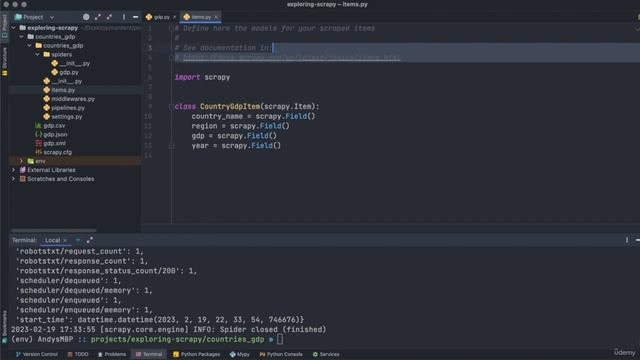
Task: Click the 'region = scrapy.Field()' line
Action: (240, 126)
